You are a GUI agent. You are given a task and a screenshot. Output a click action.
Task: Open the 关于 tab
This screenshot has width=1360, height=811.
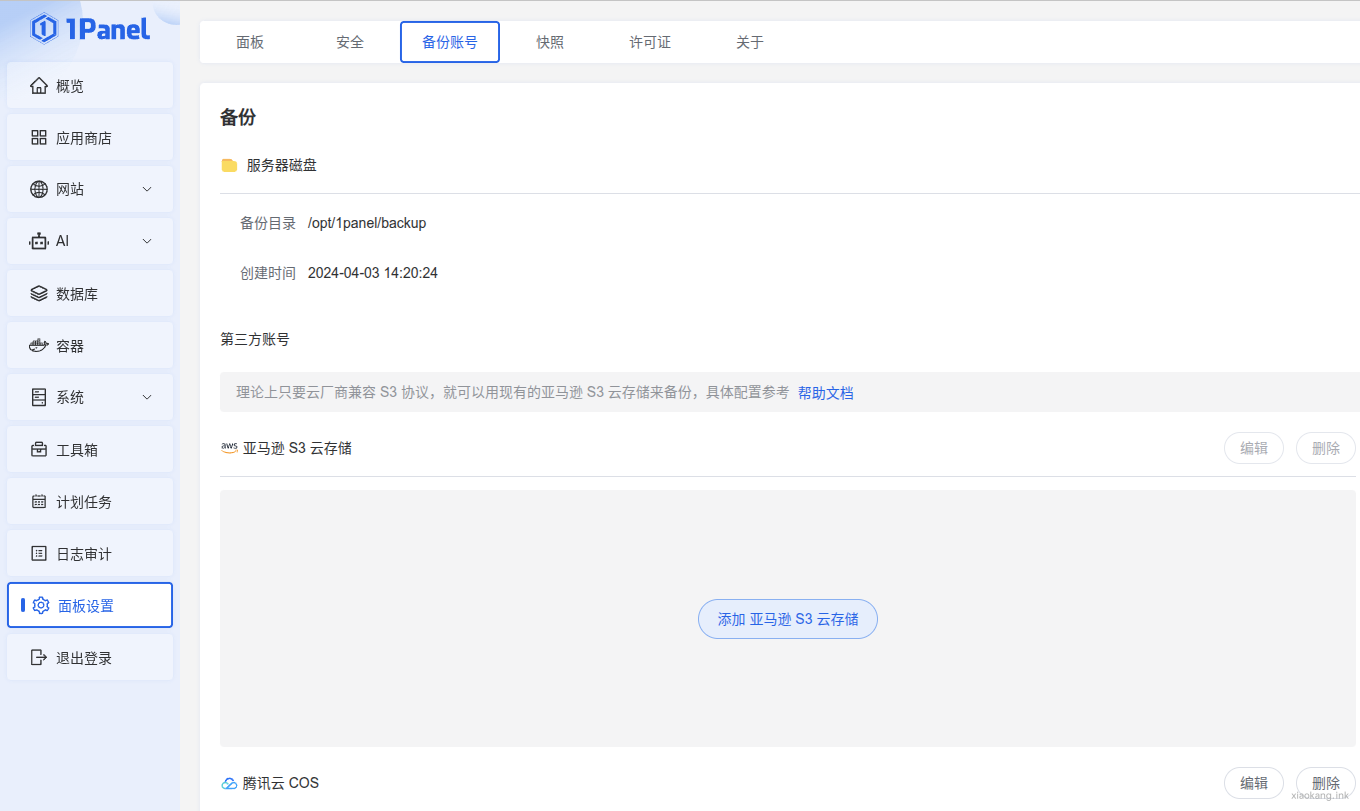click(x=750, y=42)
